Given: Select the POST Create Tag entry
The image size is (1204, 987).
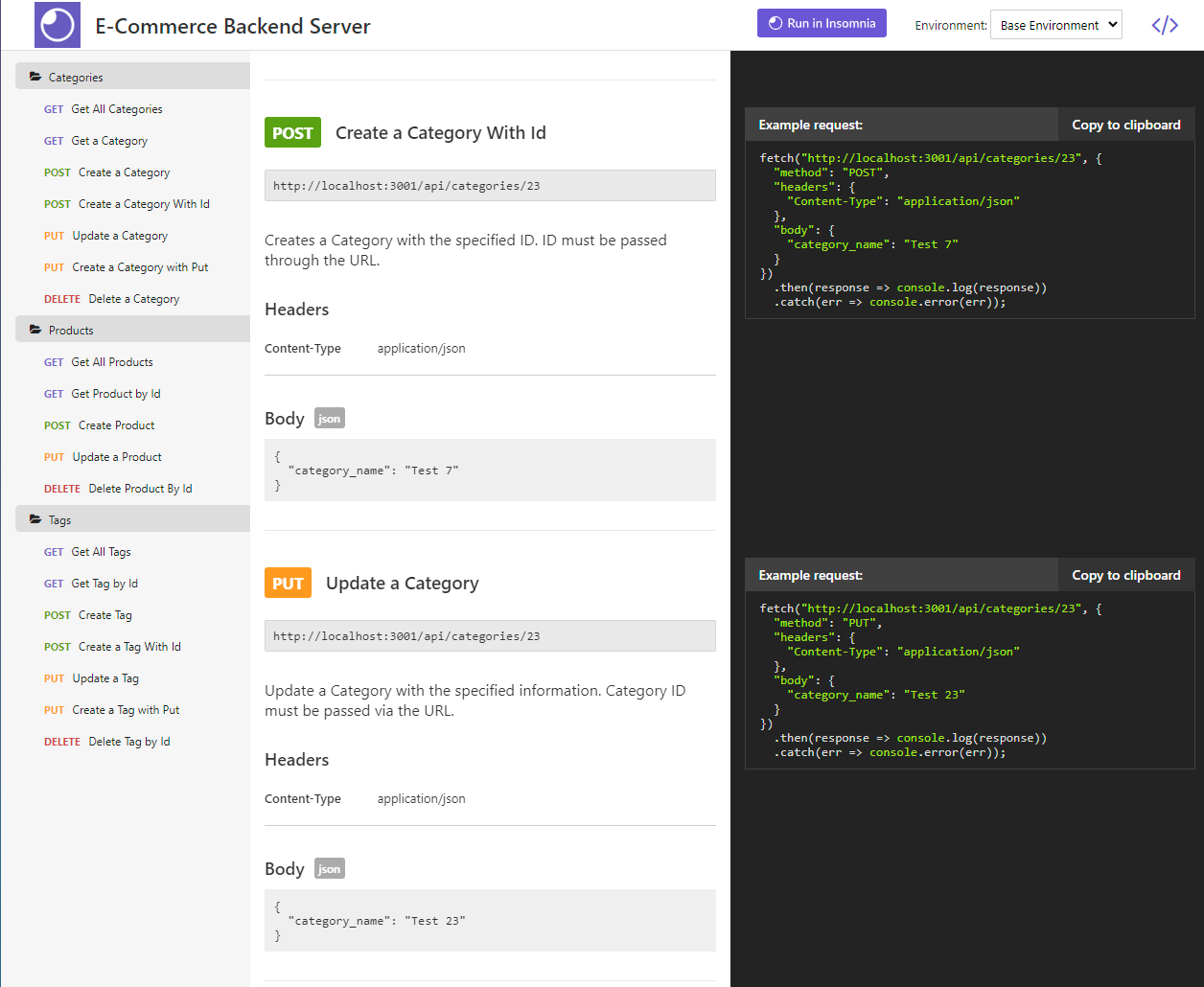Looking at the screenshot, I should click(88, 615).
